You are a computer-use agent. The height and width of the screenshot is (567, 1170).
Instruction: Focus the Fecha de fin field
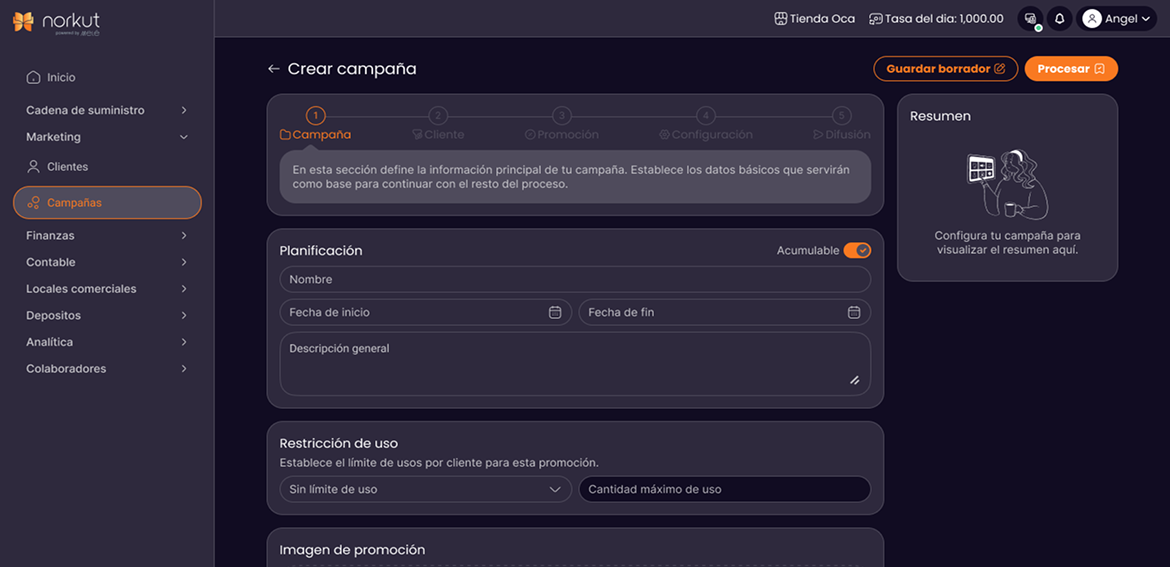coord(725,312)
